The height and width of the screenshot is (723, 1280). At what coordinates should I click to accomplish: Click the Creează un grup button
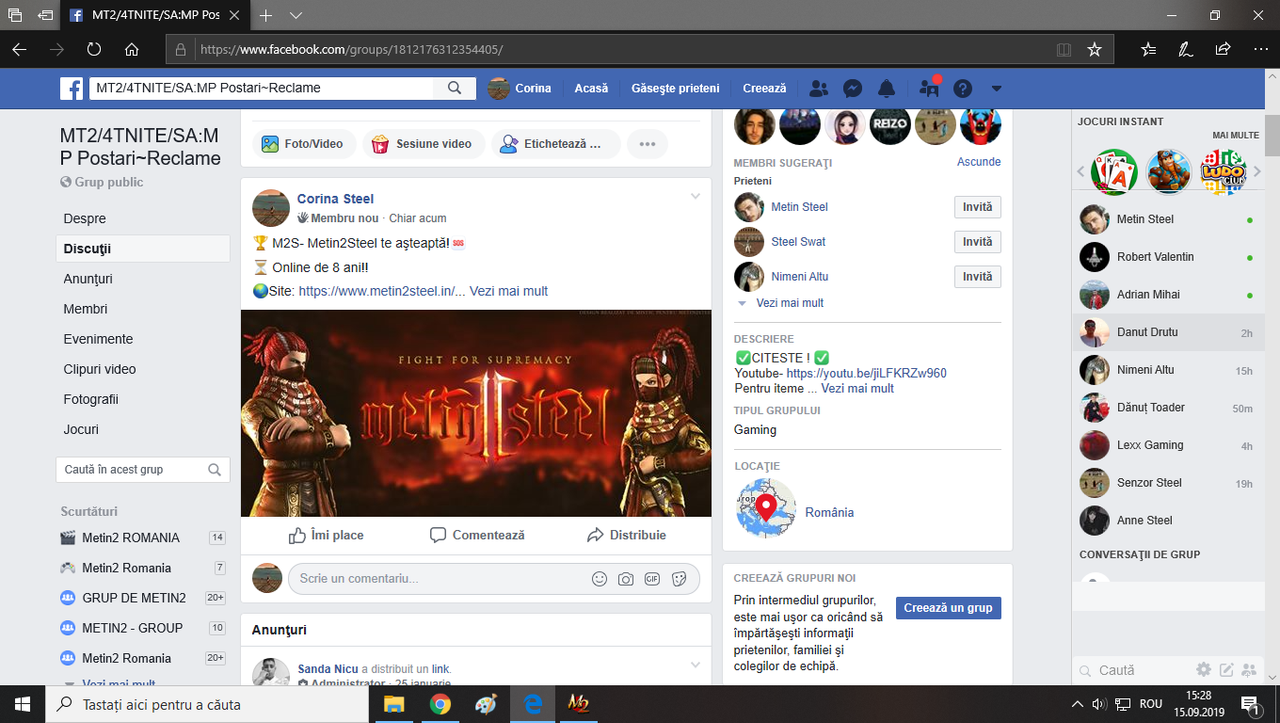coord(948,608)
